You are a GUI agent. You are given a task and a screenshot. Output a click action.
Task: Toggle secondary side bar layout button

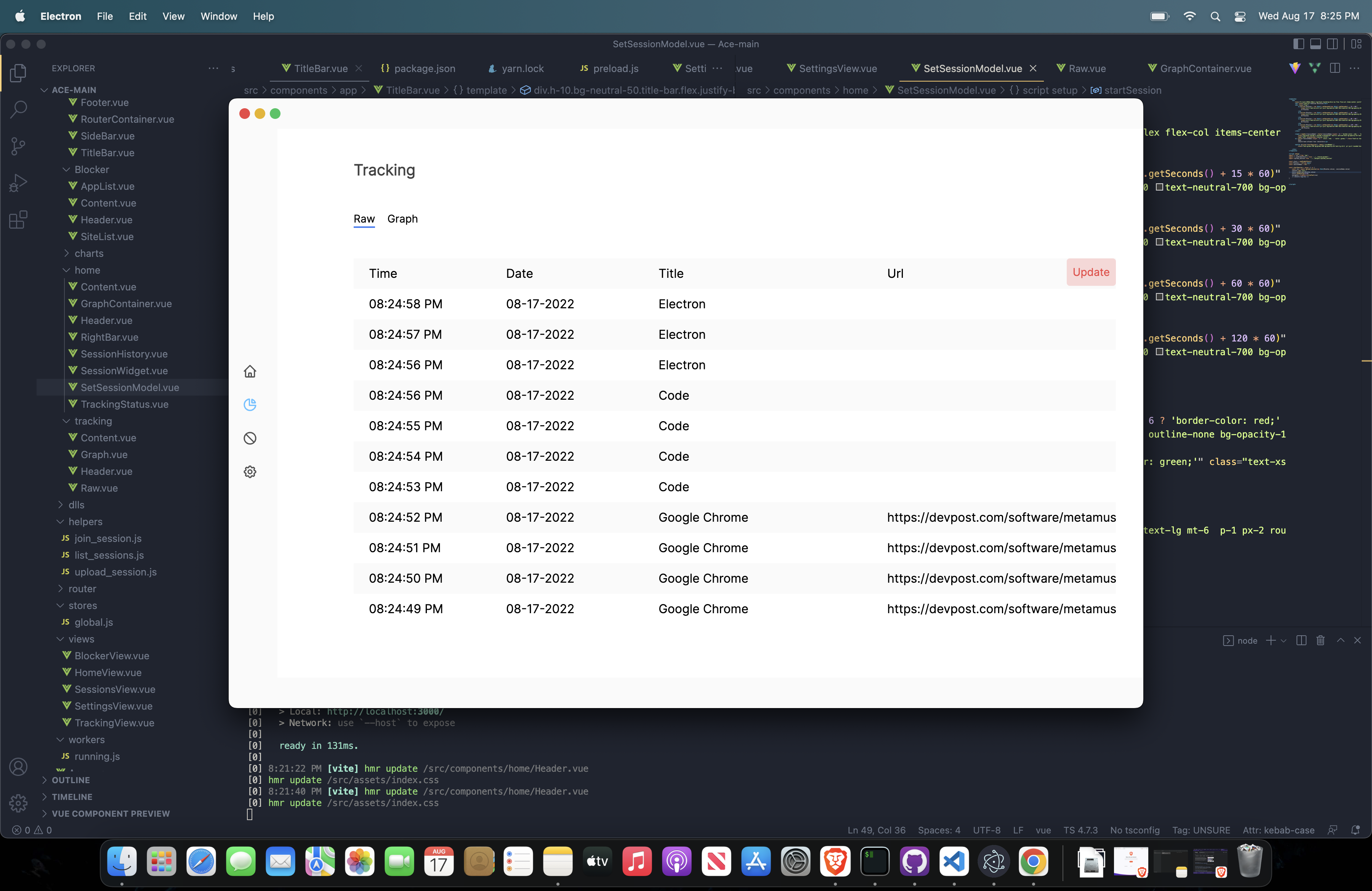[1332, 44]
